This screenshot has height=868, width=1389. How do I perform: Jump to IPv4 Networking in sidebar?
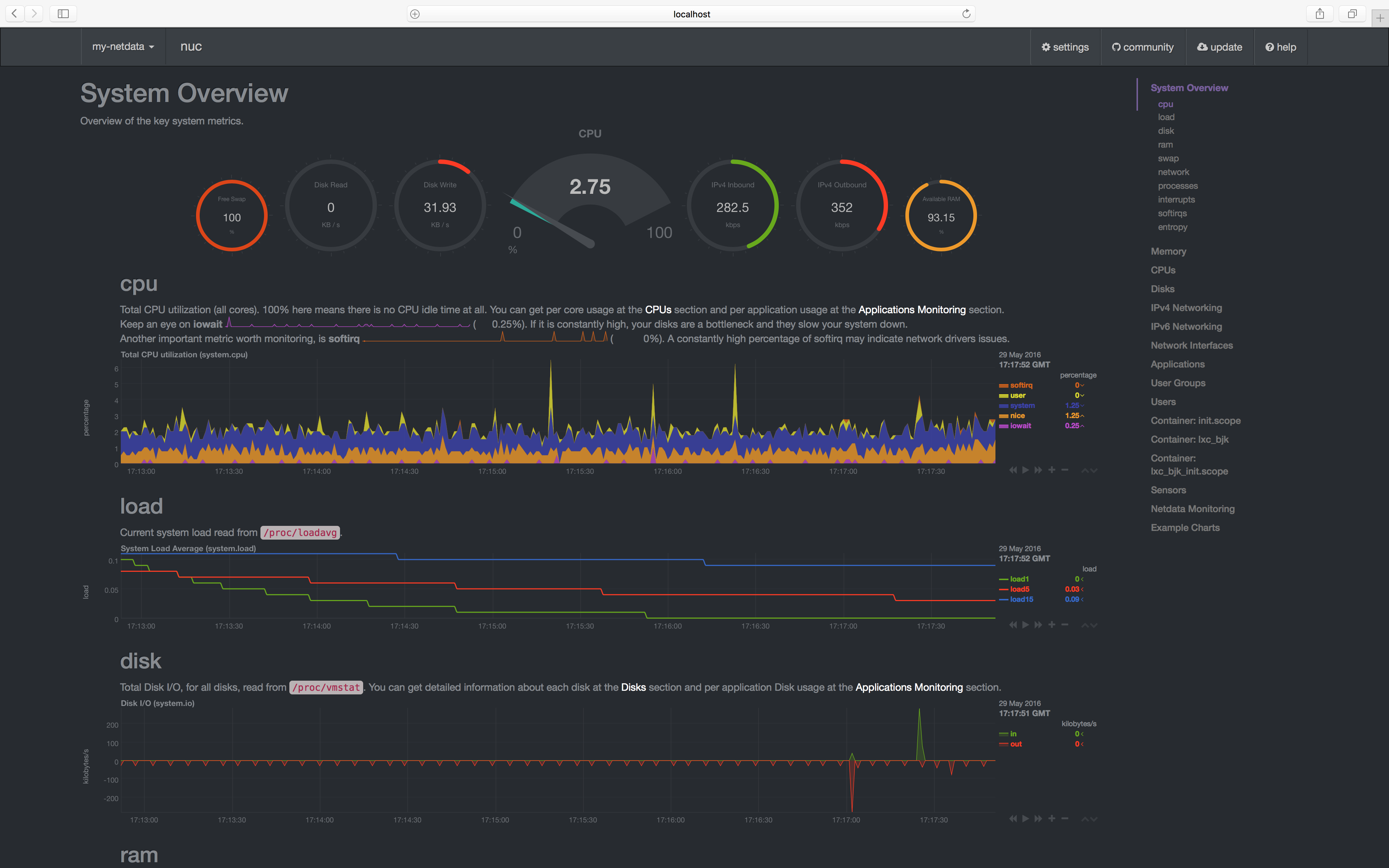tap(1186, 308)
